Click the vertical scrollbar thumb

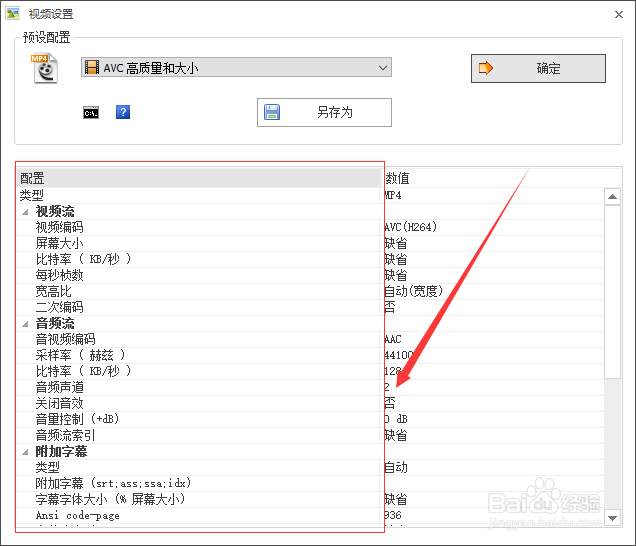coord(612,292)
